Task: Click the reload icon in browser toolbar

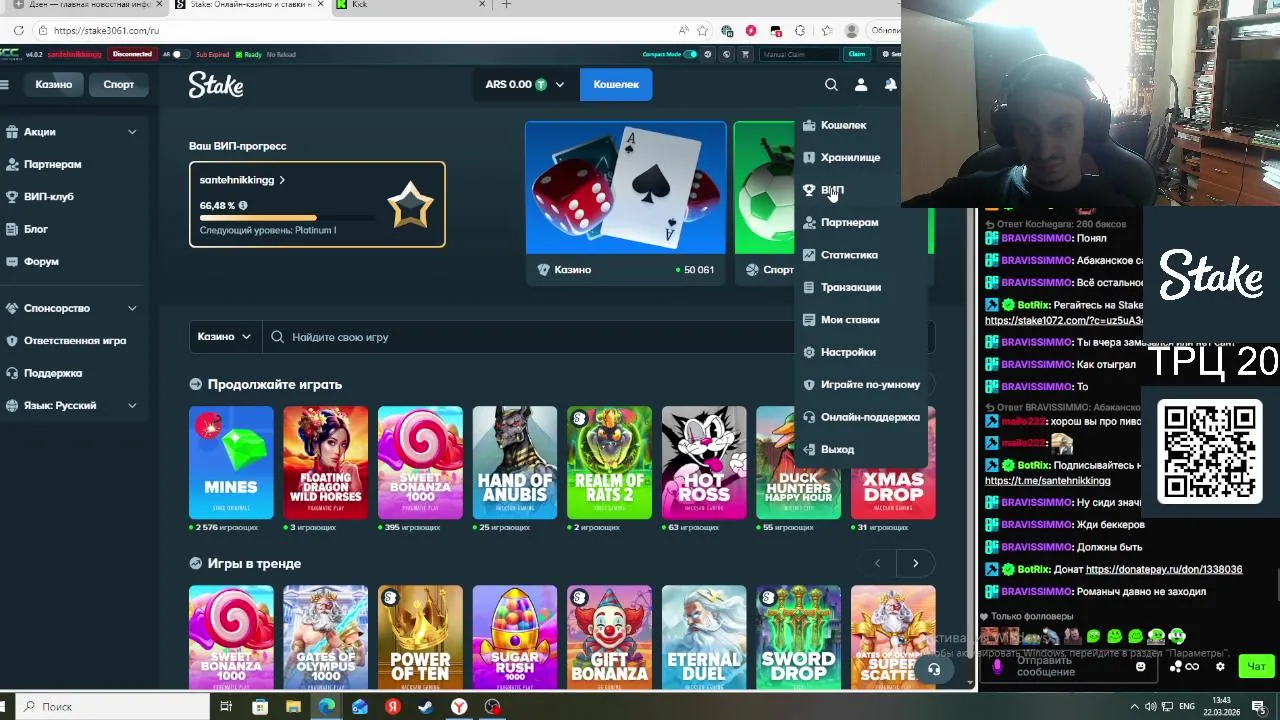Action: [19, 30]
